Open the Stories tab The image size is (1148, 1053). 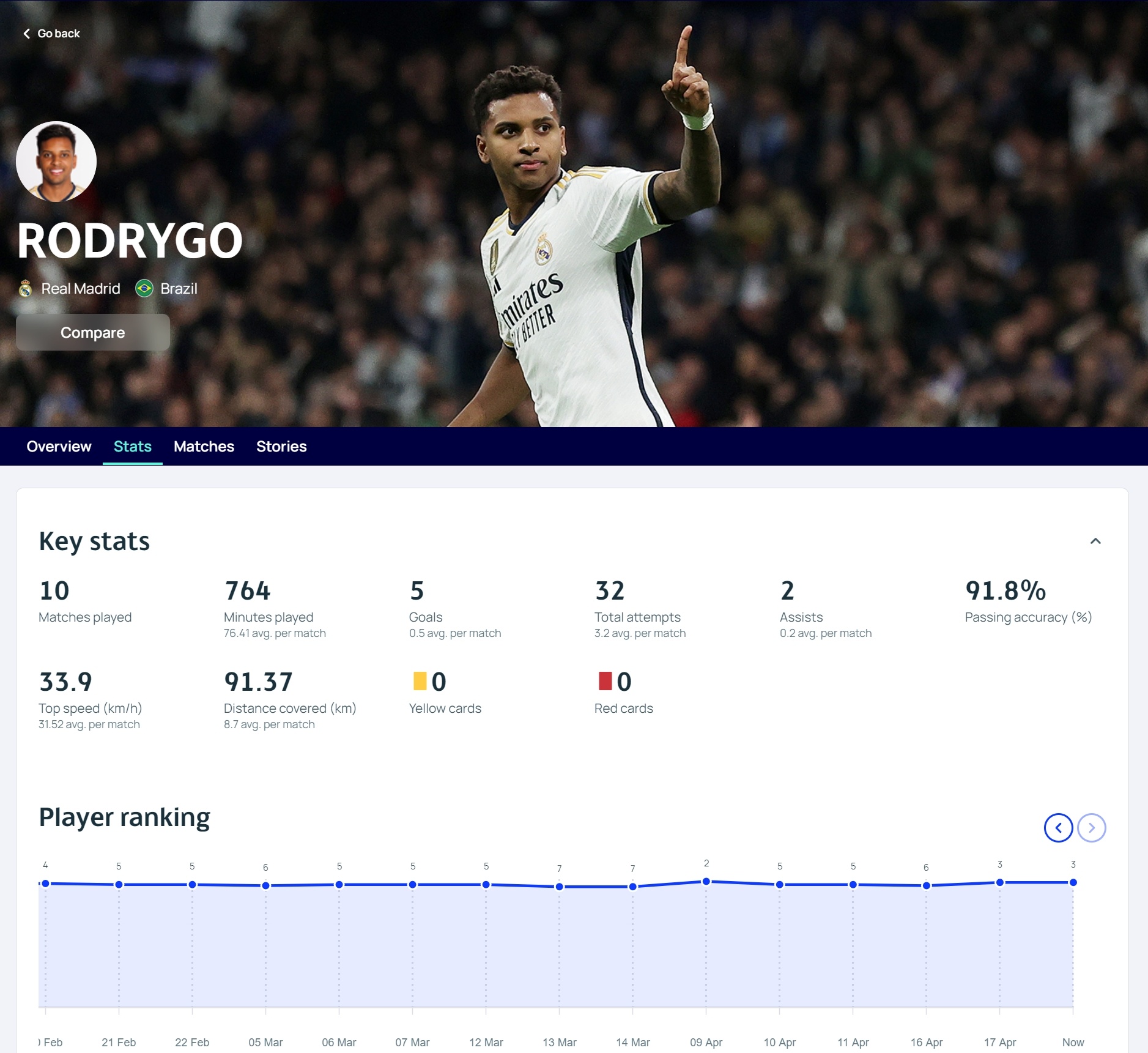point(281,447)
